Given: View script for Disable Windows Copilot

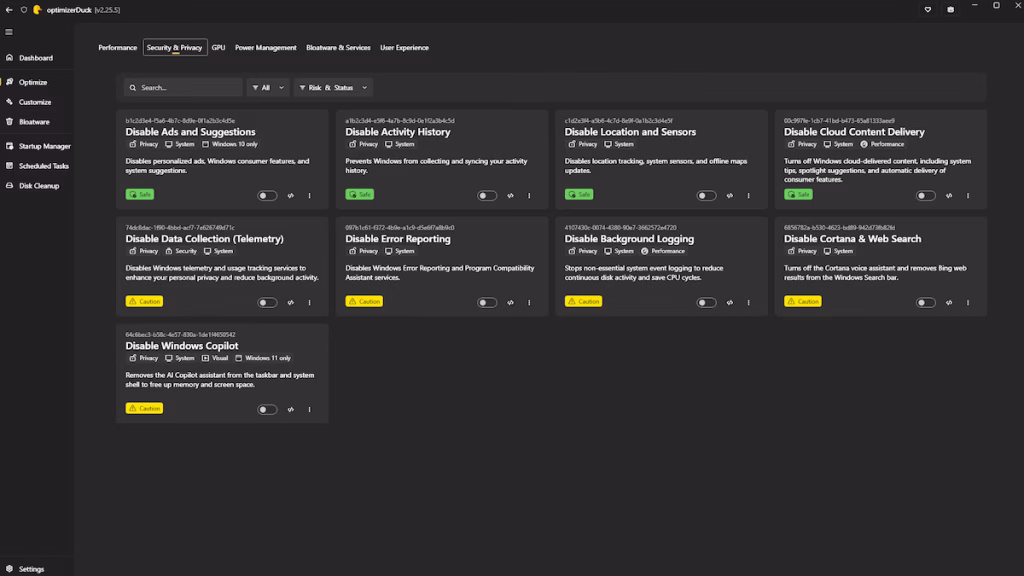Looking at the screenshot, I should (x=291, y=409).
